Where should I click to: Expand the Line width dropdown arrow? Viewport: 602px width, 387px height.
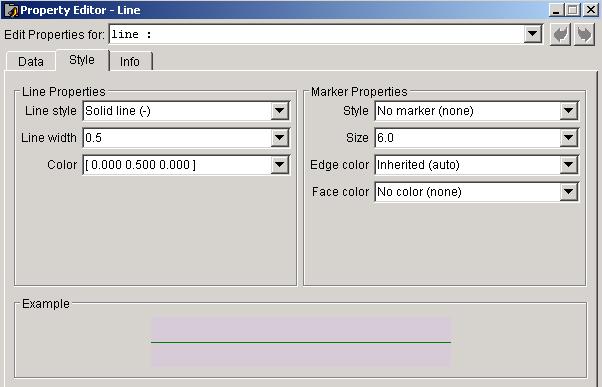280,138
